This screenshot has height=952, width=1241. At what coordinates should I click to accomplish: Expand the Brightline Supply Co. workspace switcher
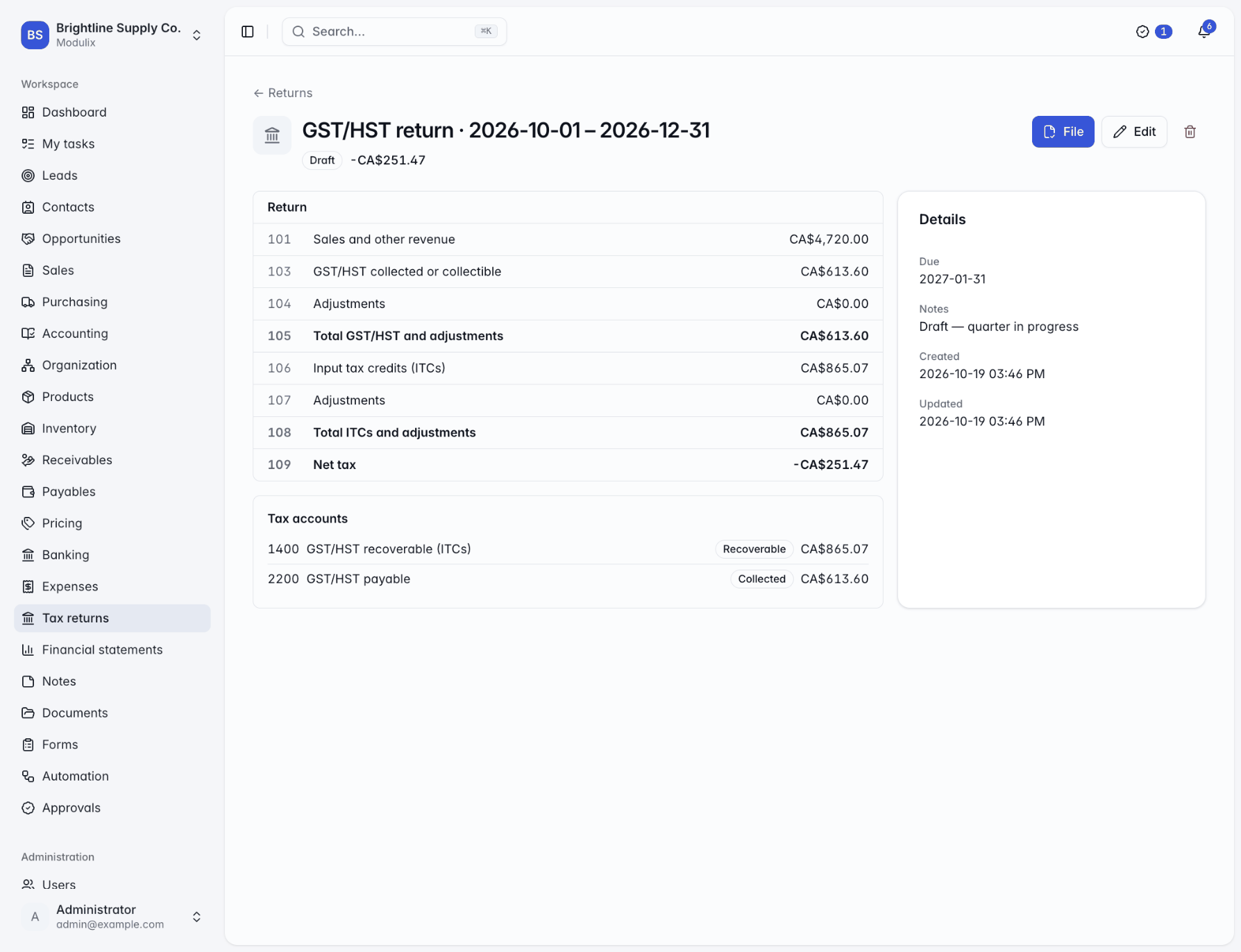click(112, 35)
